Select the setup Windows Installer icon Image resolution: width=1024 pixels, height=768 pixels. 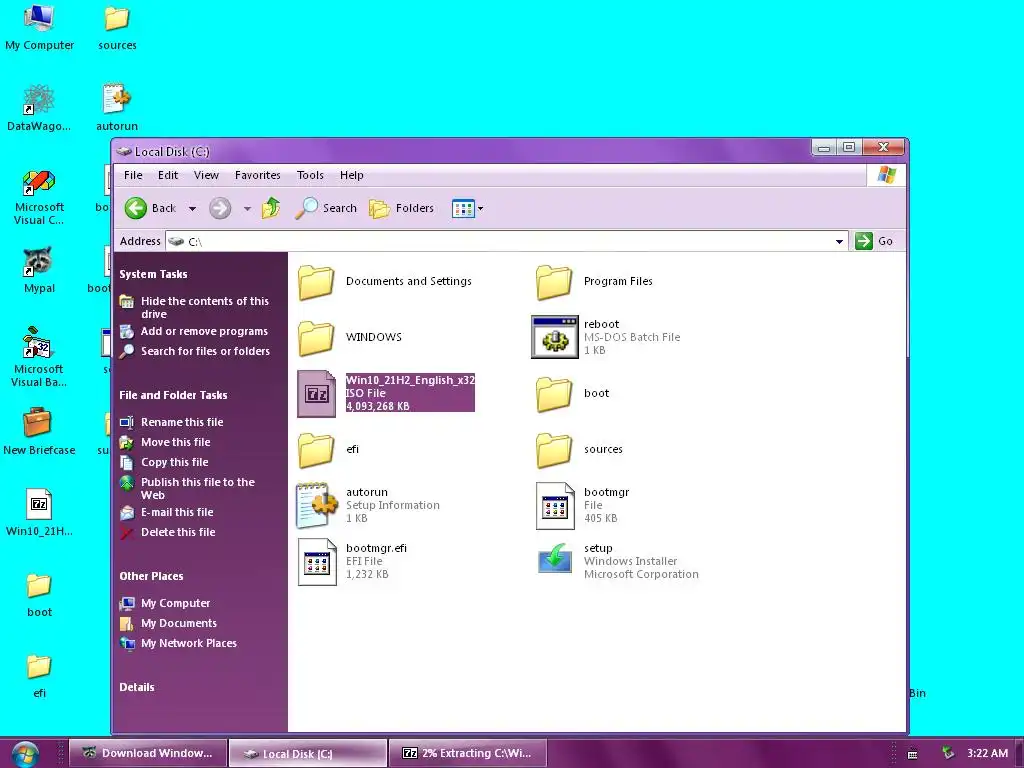point(555,560)
